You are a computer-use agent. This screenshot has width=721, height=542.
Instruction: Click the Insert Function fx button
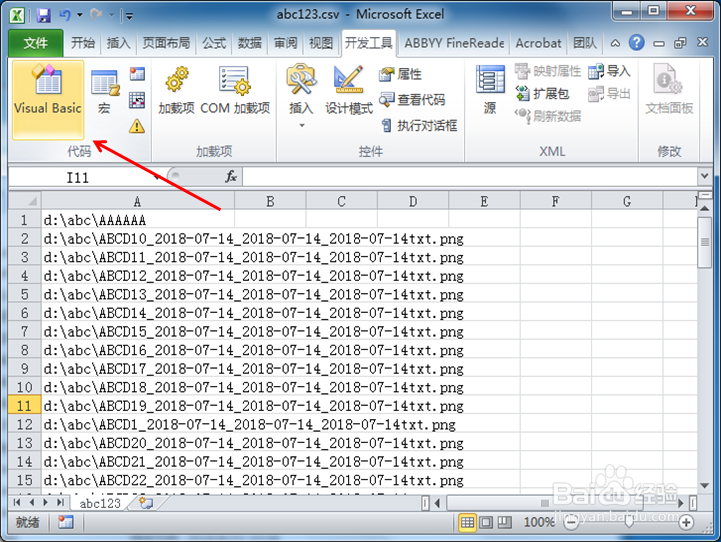coord(230,177)
